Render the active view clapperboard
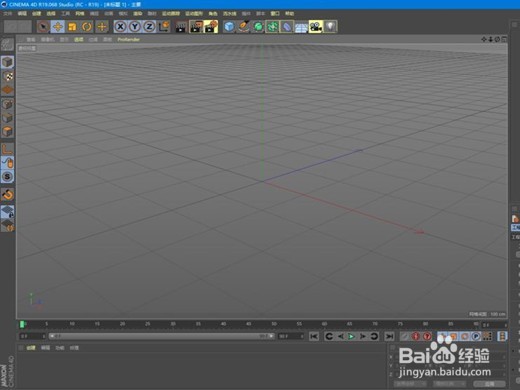Image resolution: width=520 pixels, height=390 pixels. [x=181, y=27]
